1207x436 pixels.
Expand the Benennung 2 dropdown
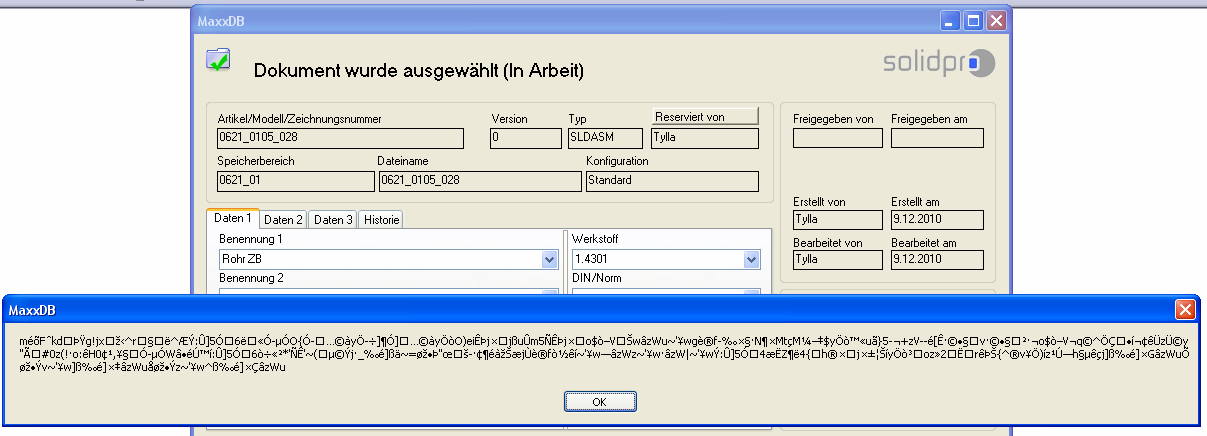tap(549, 293)
